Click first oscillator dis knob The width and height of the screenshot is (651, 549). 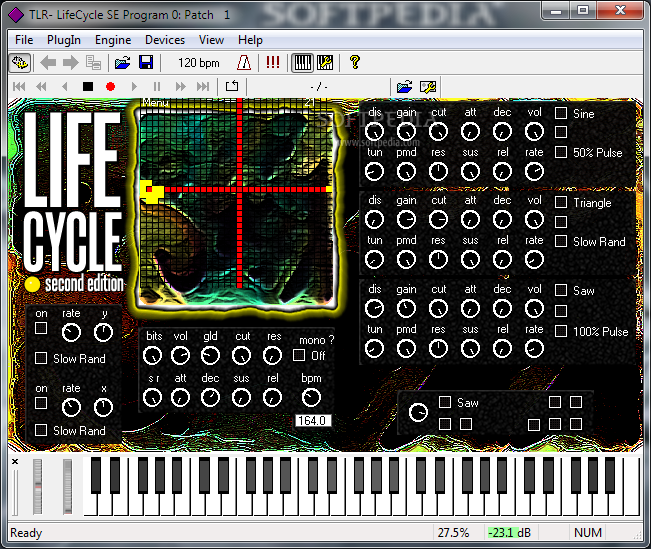pyautogui.click(x=374, y=132)
